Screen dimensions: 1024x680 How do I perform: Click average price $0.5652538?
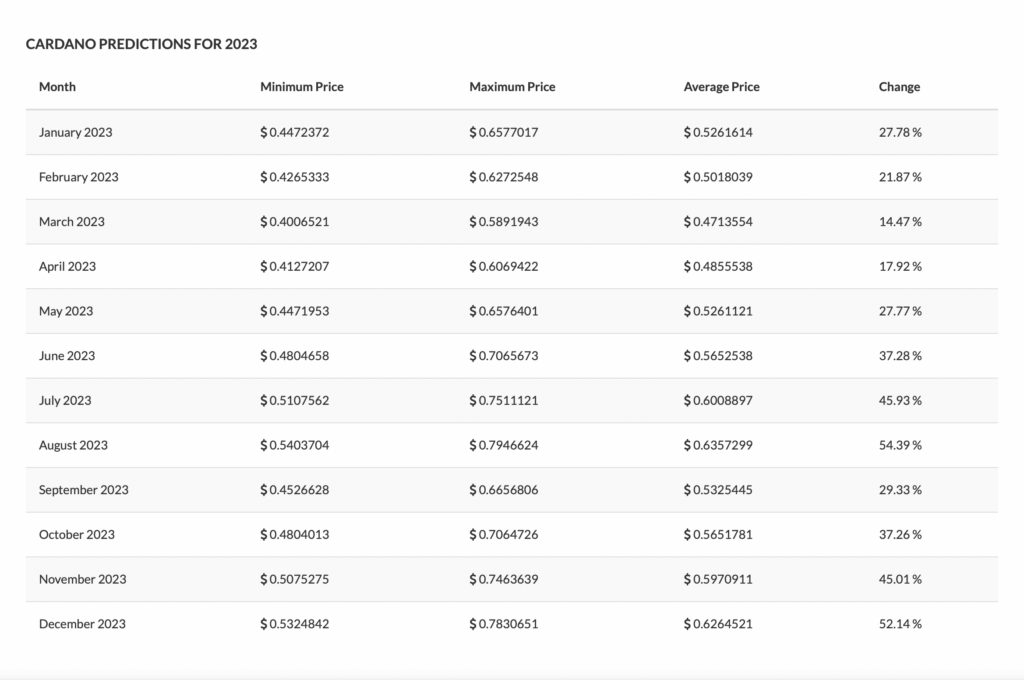click(718, 355)
